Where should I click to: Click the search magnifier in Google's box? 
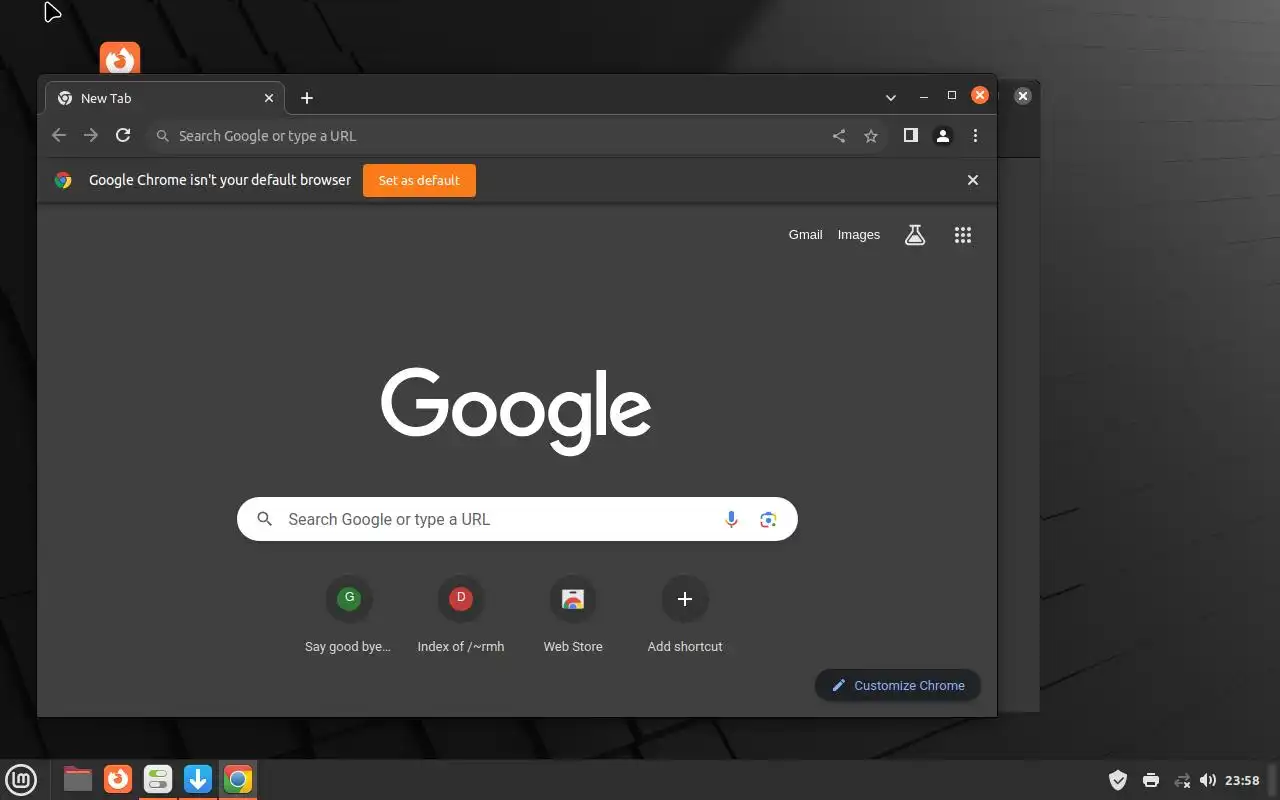(265, 519)
